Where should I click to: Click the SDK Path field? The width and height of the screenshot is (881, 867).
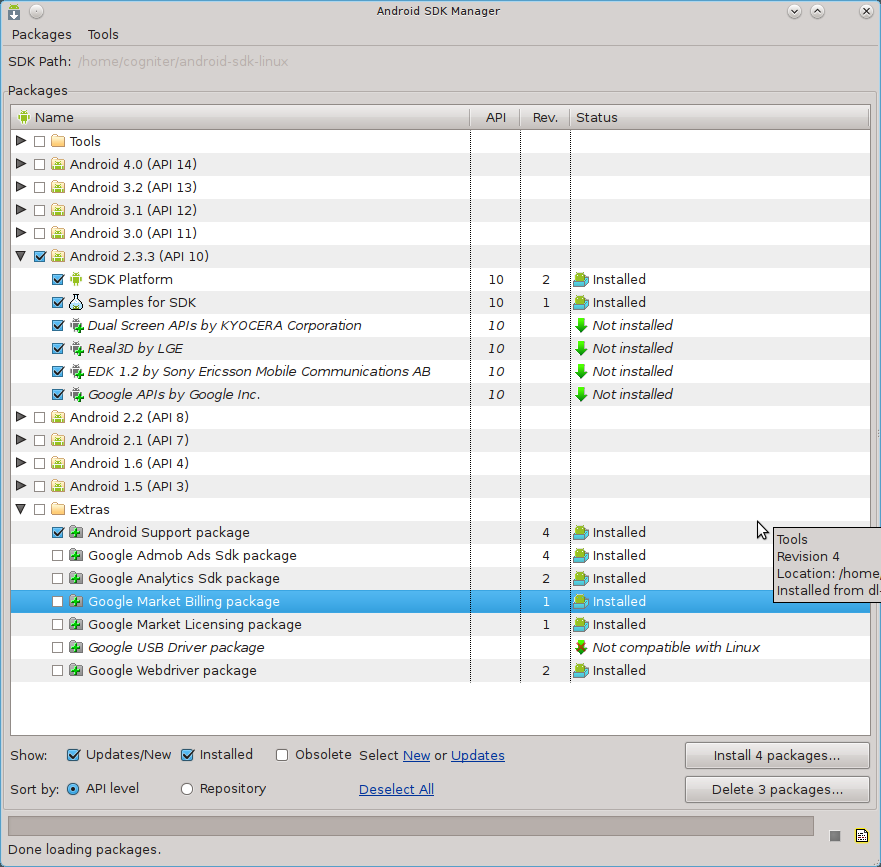pyautogui.click(x=183, y=61)
